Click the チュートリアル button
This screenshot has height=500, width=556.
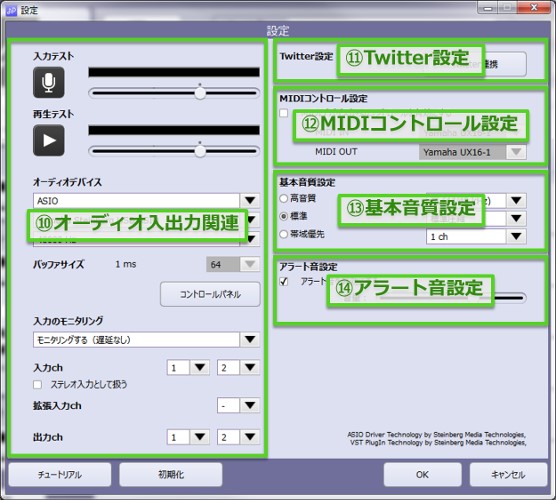click(60, 474)
